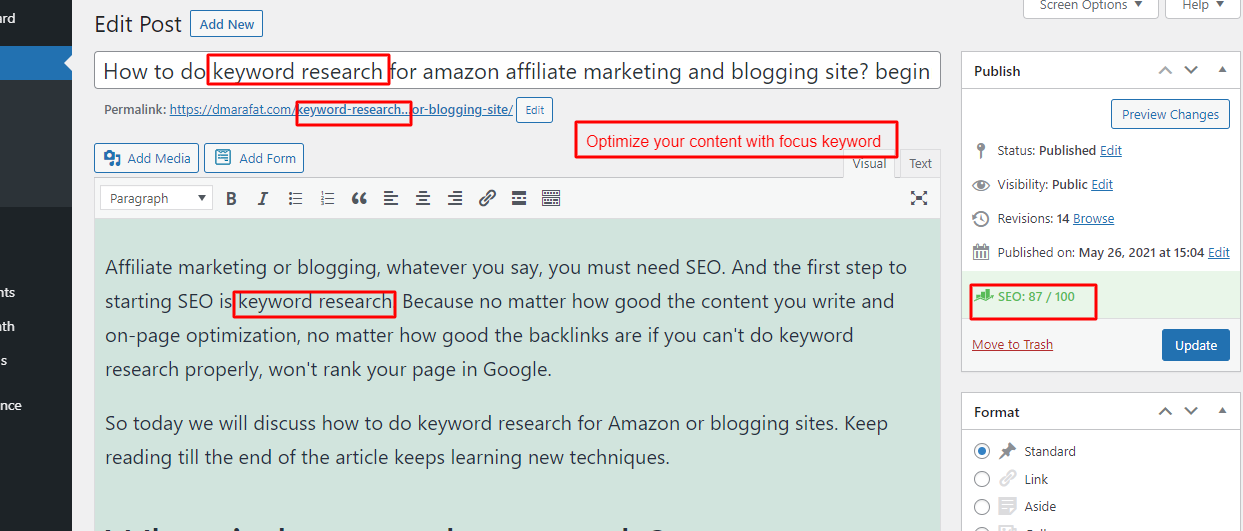The image size is (1243, 531).
Task: Insert a numbered list
Action: pos(327,198)
